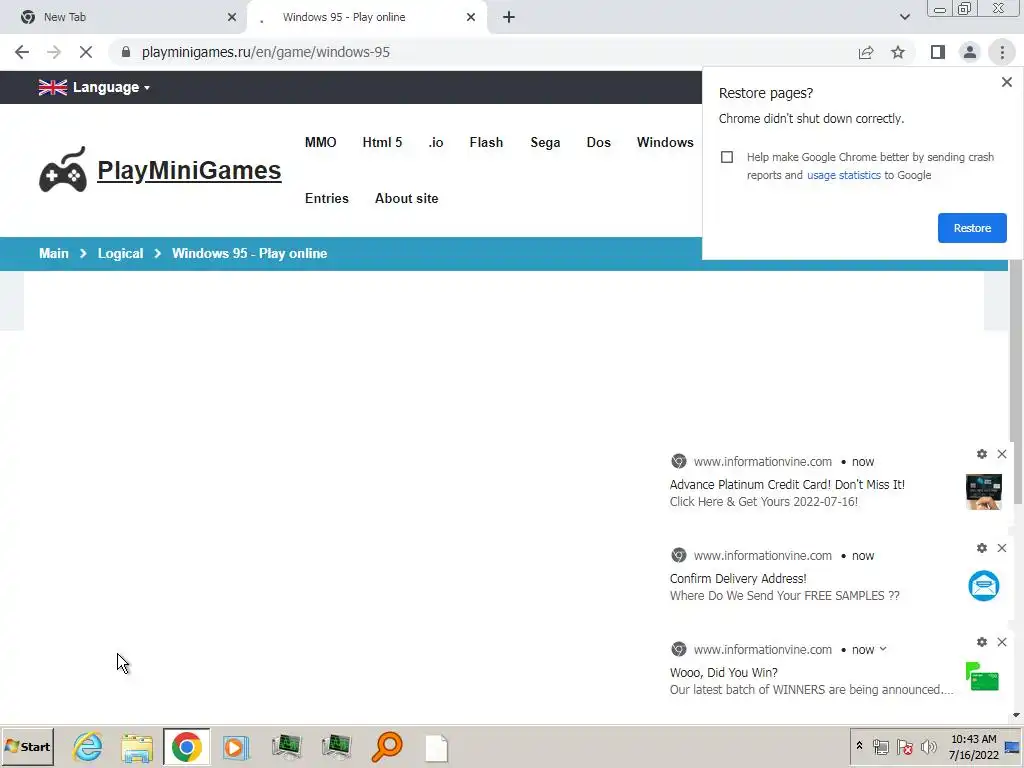Close the Windows 95 - Play online tab
Viewport: 1024px width, 768px height.
click(471, 17)
